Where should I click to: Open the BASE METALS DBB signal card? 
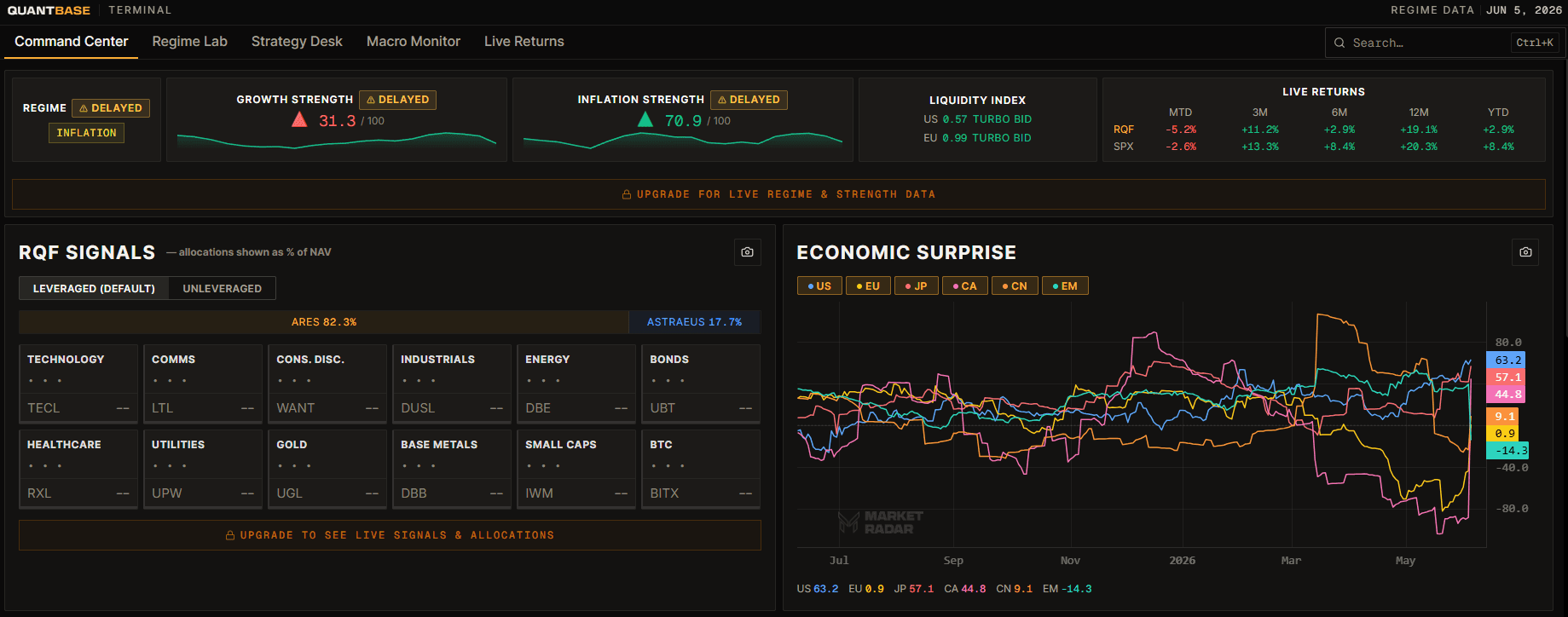(x=452, y=469)
